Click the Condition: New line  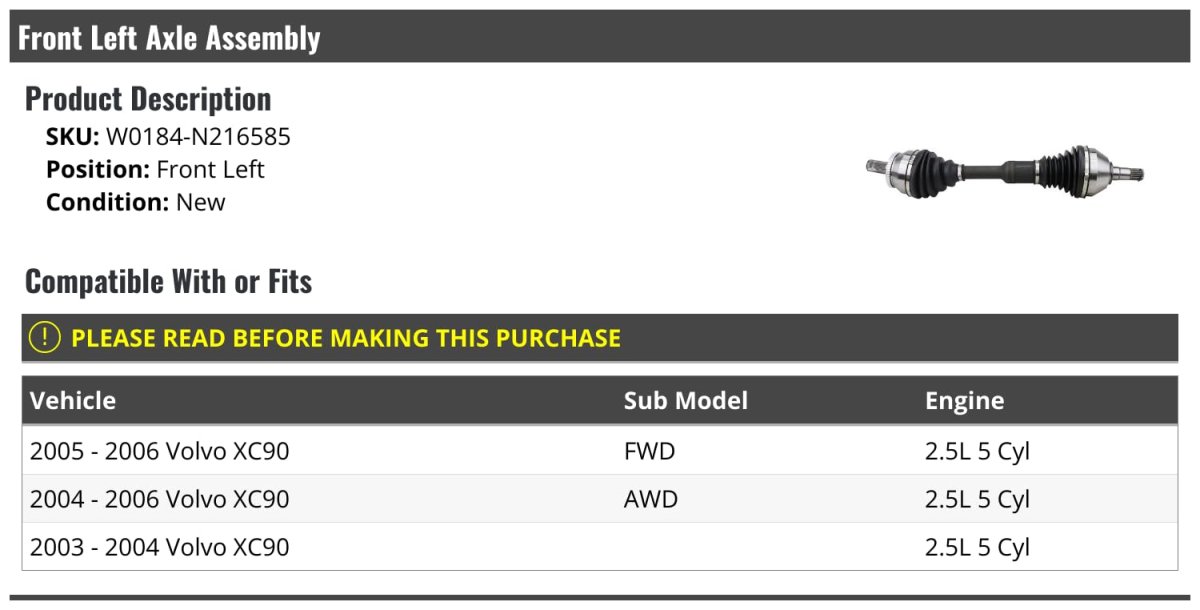(135, 202)
